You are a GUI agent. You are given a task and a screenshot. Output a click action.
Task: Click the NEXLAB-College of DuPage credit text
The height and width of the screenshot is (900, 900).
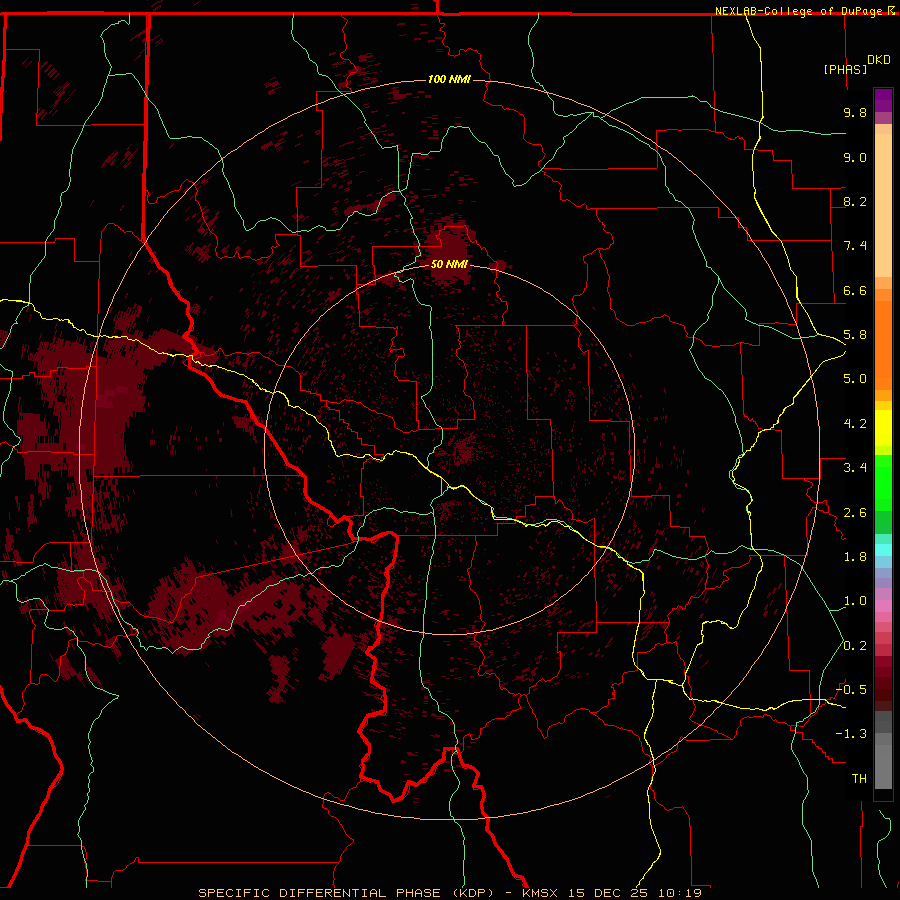click(x=804, y=11)
